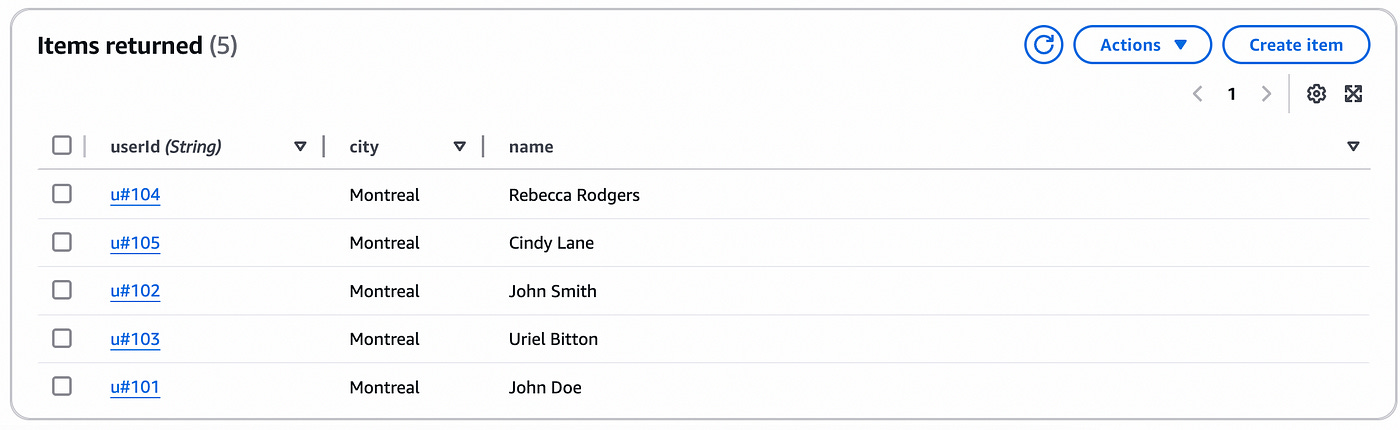Sort by city column arrow

click(460, 147)
